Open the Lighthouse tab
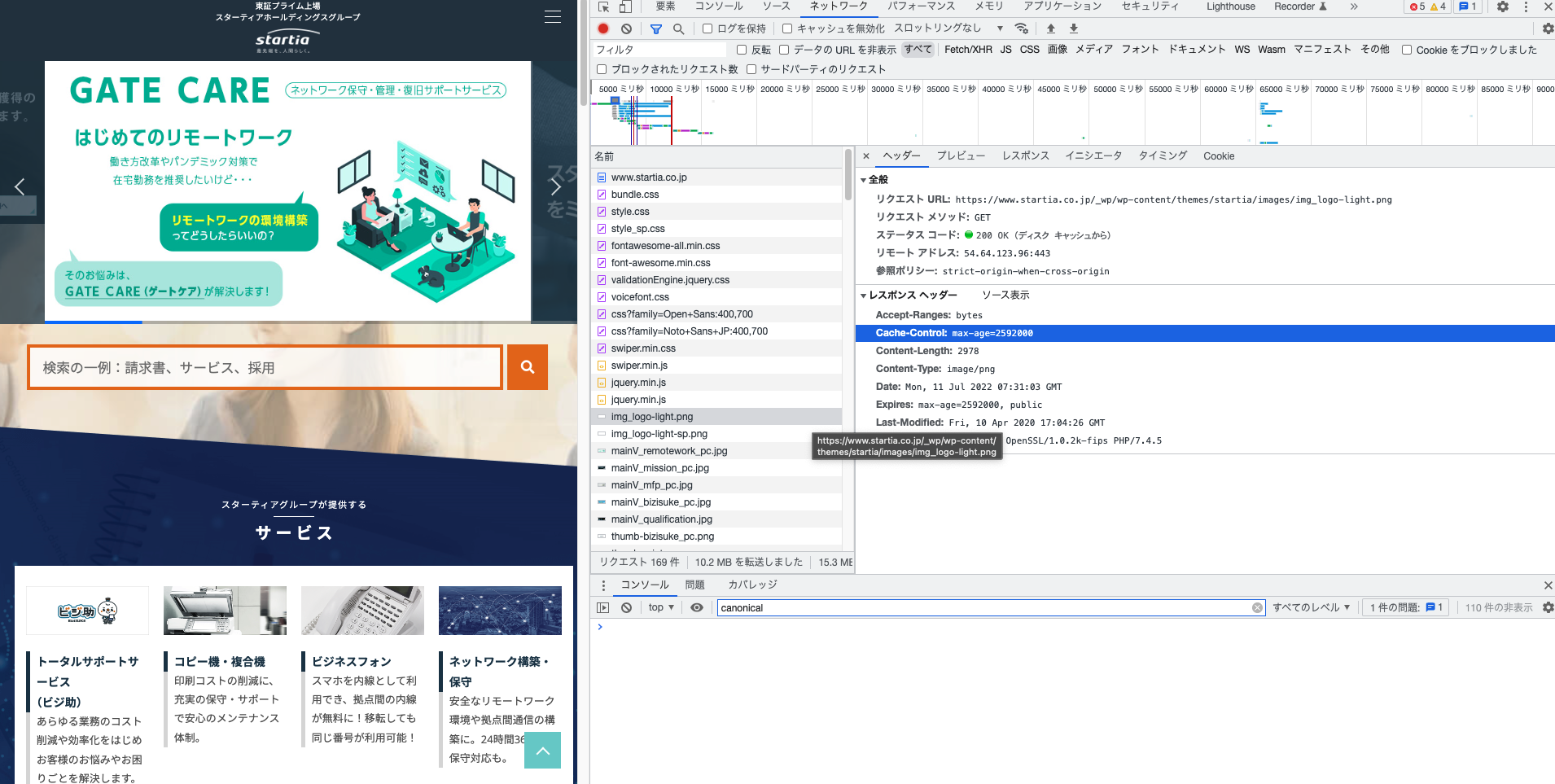Viewport: 1555px width, 784px height. click(1230, 7)
